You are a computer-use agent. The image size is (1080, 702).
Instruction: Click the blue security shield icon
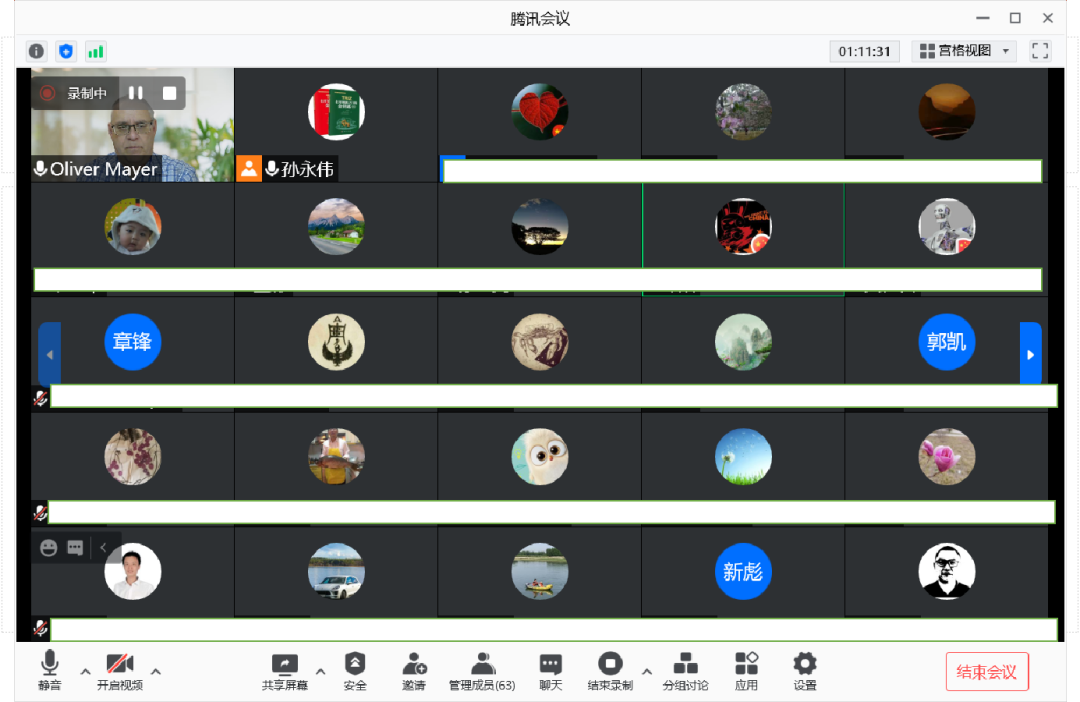click(66, 51)
